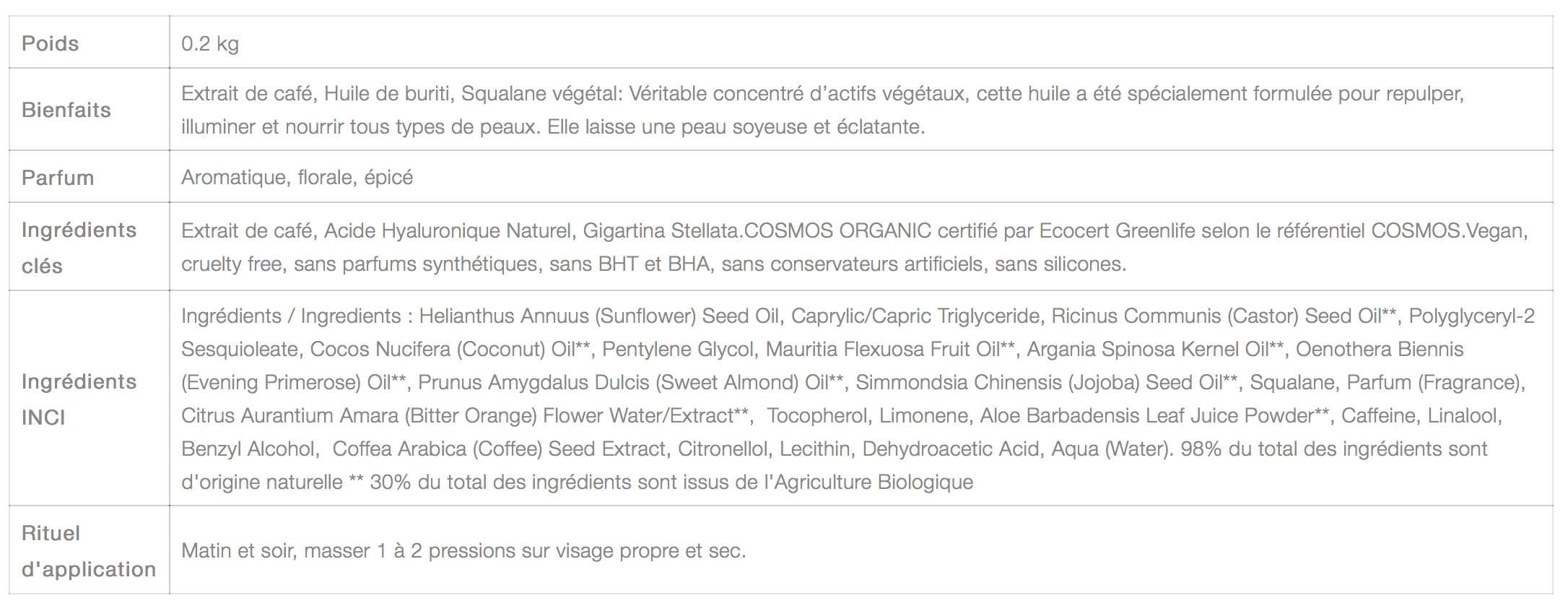Viewport: 1568px width, 611px height.
Task: Click the 'Huile de buriti' text
Action: [386, 94]
